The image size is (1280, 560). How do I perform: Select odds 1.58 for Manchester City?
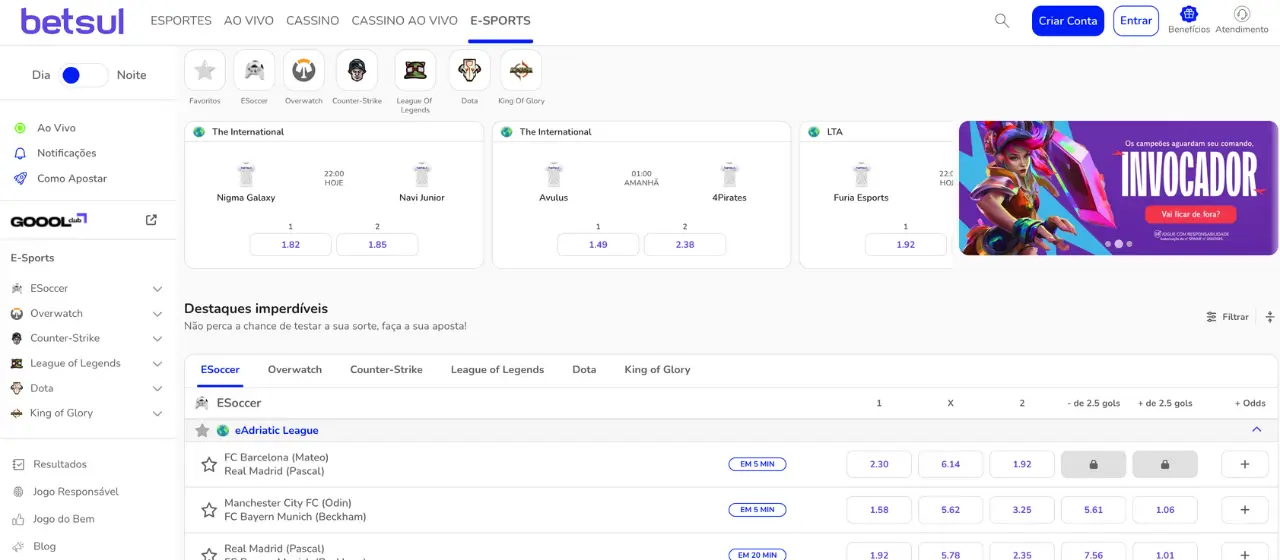(879, 510)
